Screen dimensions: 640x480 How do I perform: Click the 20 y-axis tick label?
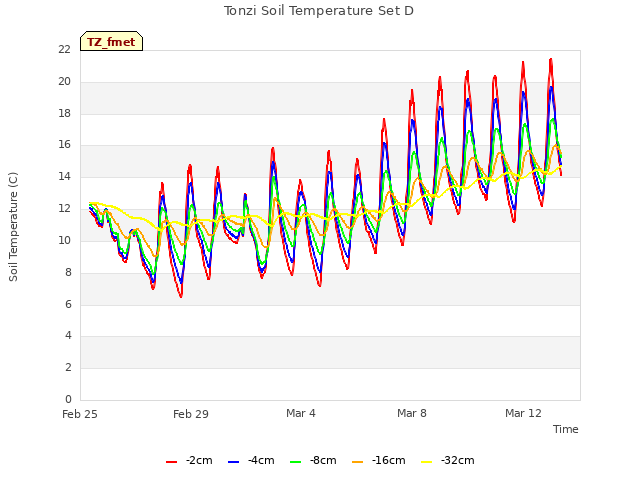click(x=64, y=82)
